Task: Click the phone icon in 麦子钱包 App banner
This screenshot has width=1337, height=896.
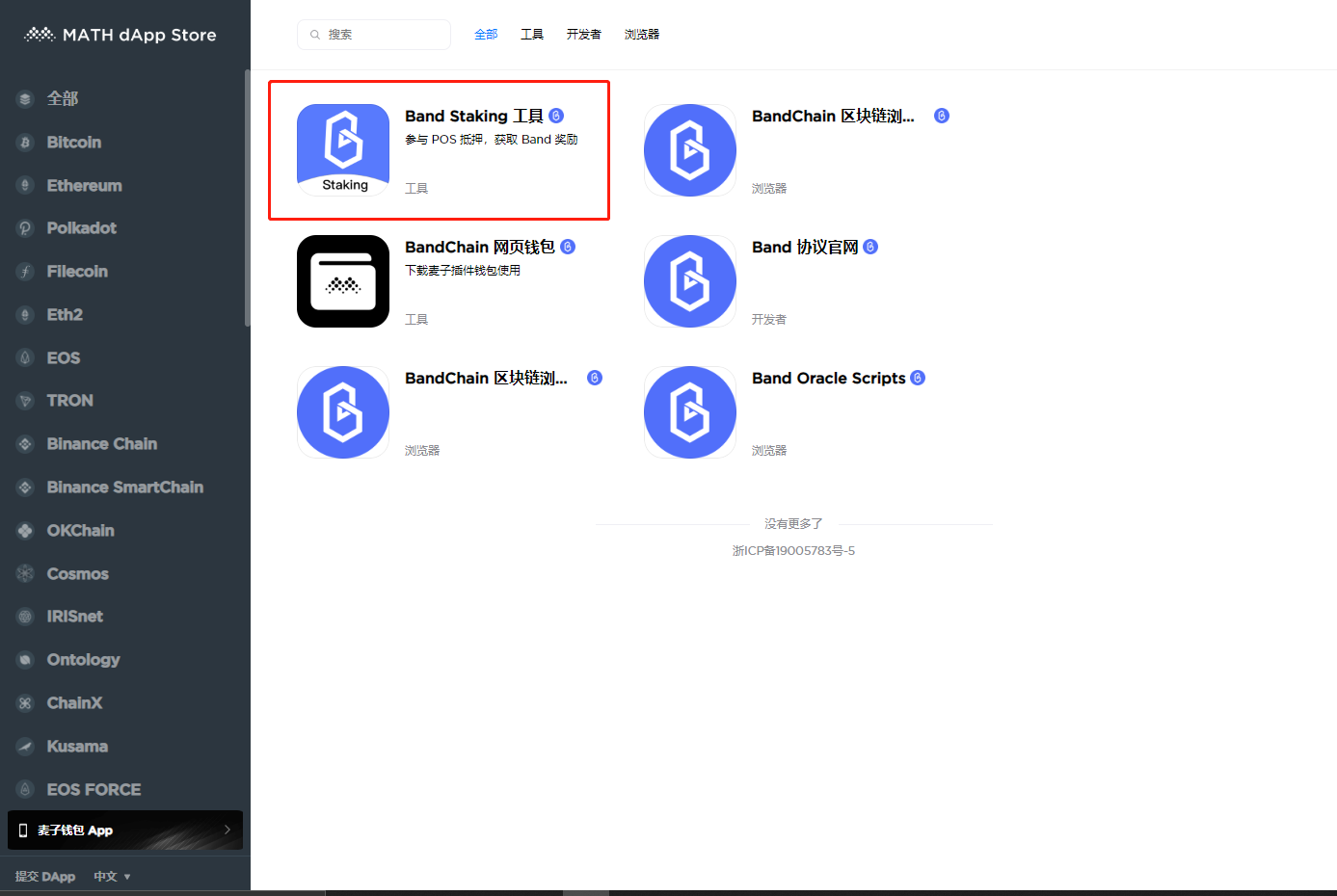Action: coord(23,830)
